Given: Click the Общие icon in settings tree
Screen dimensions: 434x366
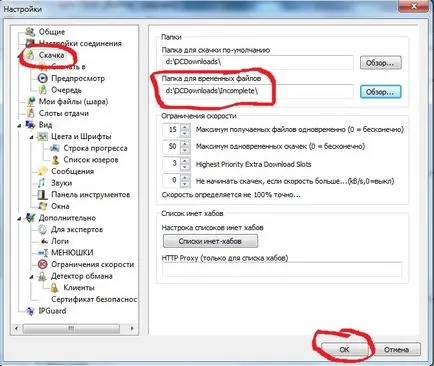Looking at the screenshot, I should click(x=30, y=32).
